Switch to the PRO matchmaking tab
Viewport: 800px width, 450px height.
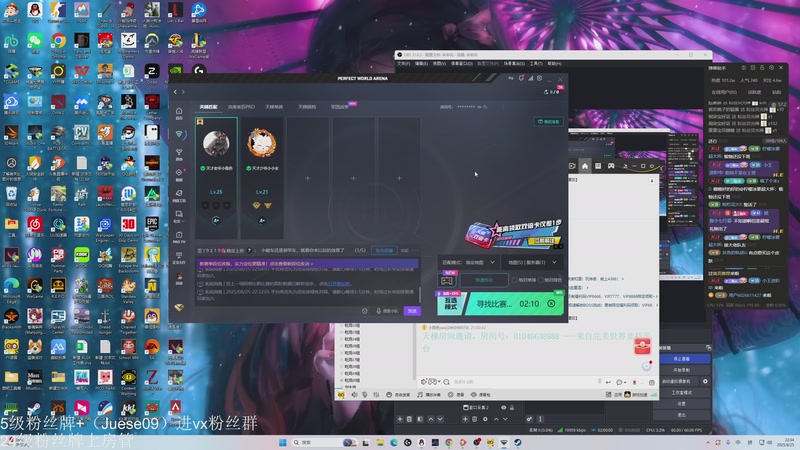click(241, 107)
